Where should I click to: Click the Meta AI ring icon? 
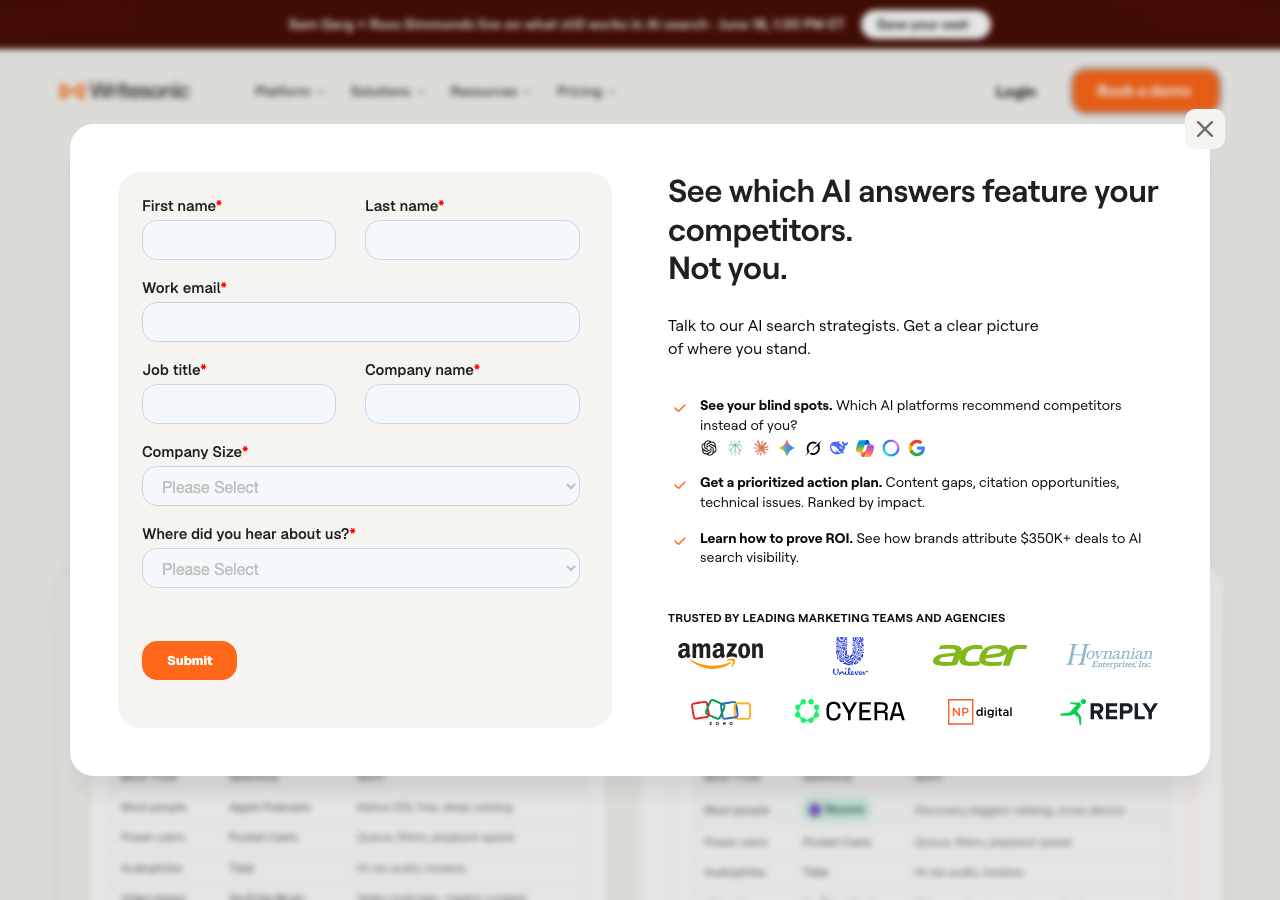click(x=891, y=448)
